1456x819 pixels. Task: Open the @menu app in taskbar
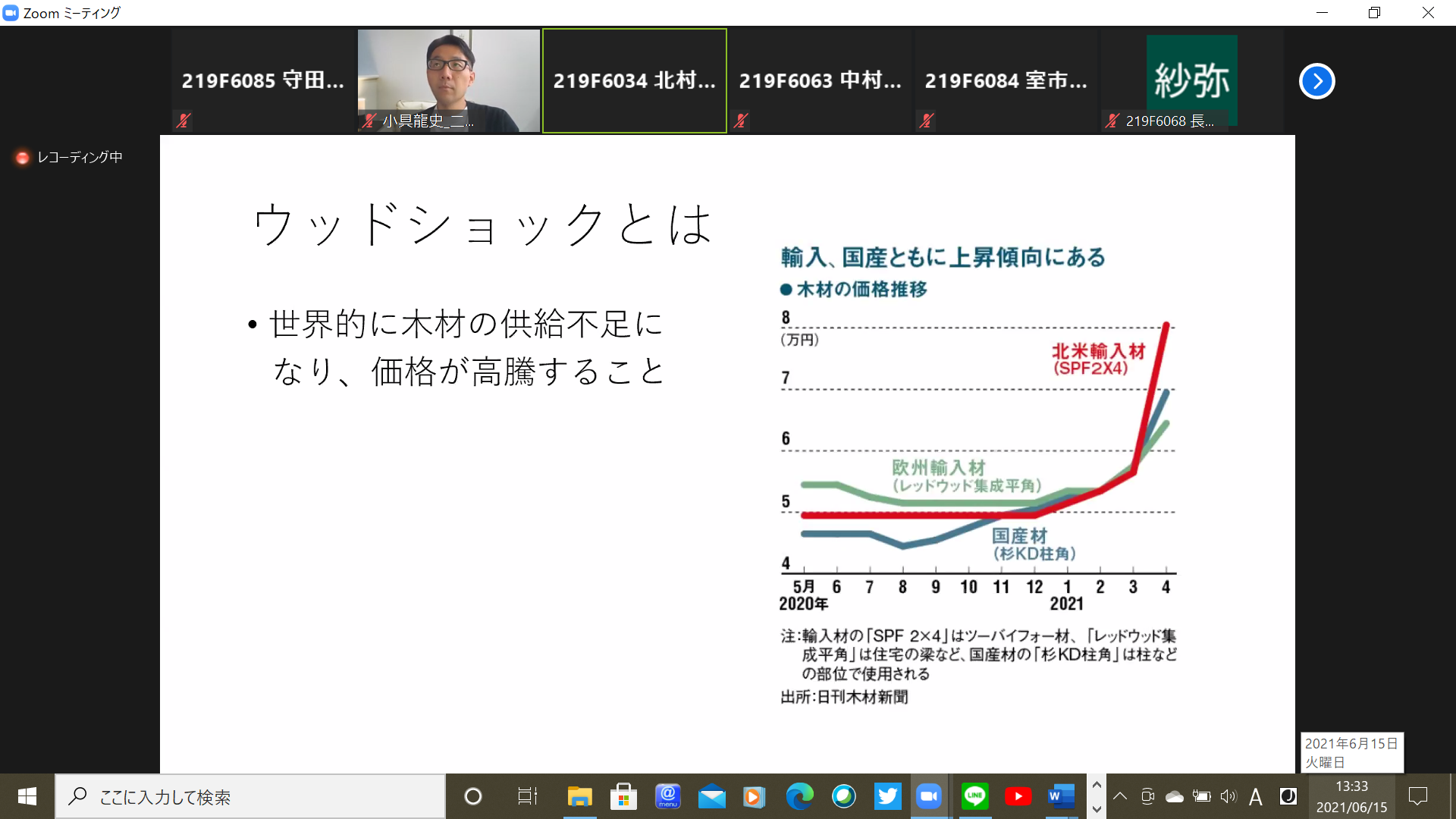[667, 796]
